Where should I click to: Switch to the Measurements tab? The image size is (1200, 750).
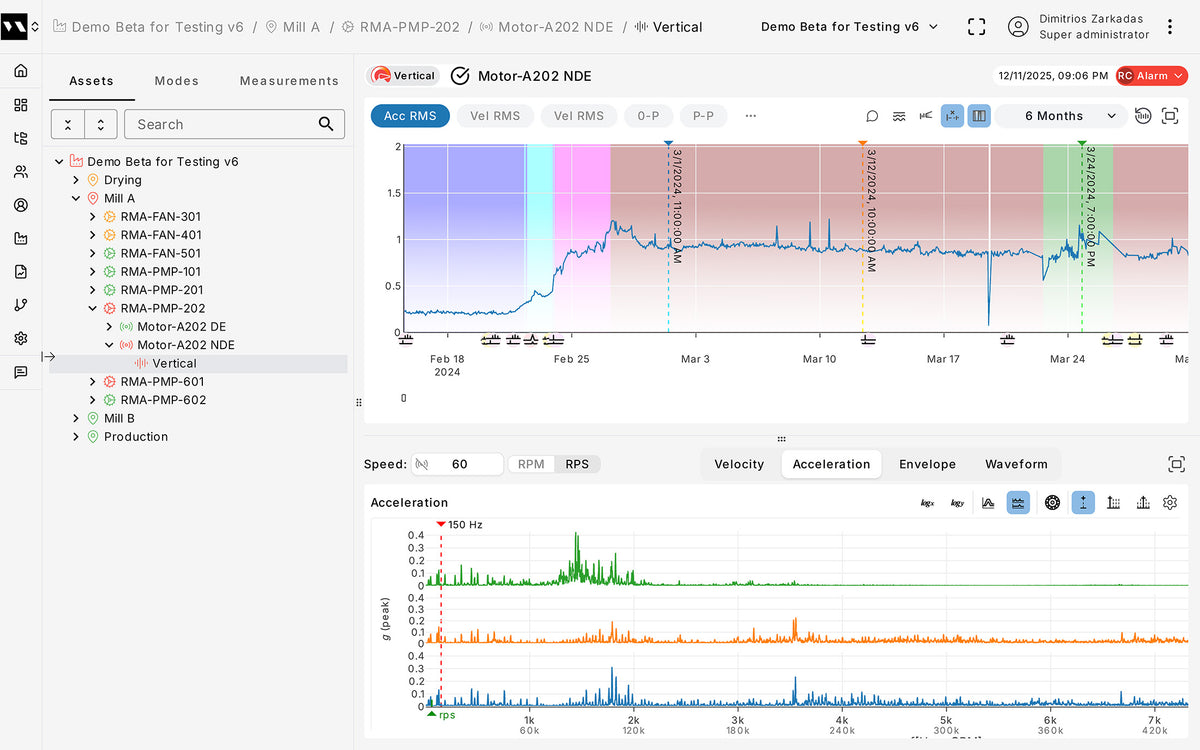click(x=289, y=81)
